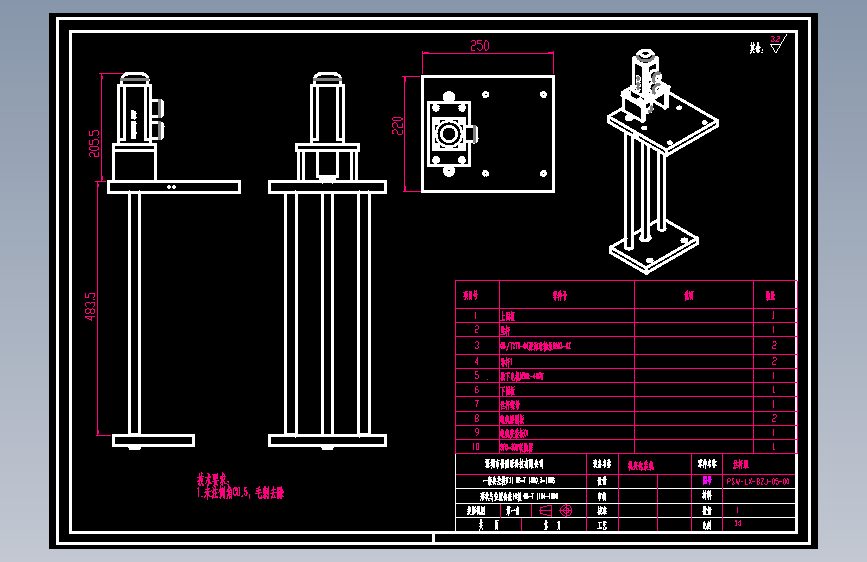Image resolution: width=867 pixels, height=562 pixels.
Task: Click the surface roughness symbol marked 3.2
Action: [x=777, y=44]
